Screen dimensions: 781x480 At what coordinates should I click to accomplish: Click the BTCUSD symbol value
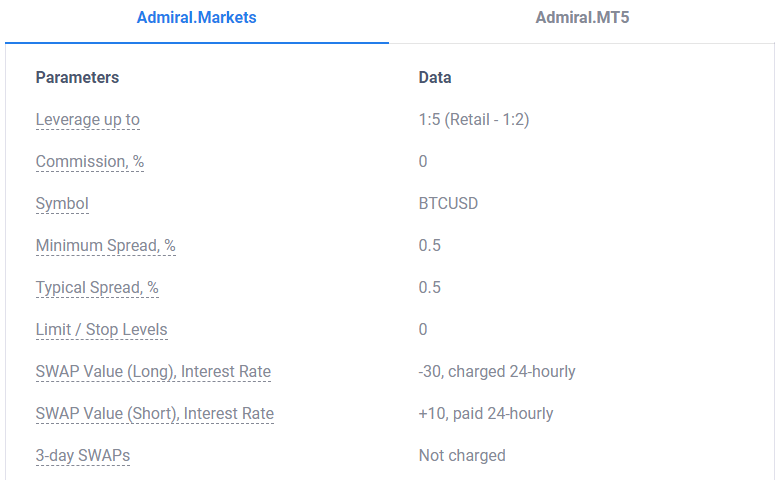tap(448, 204)
